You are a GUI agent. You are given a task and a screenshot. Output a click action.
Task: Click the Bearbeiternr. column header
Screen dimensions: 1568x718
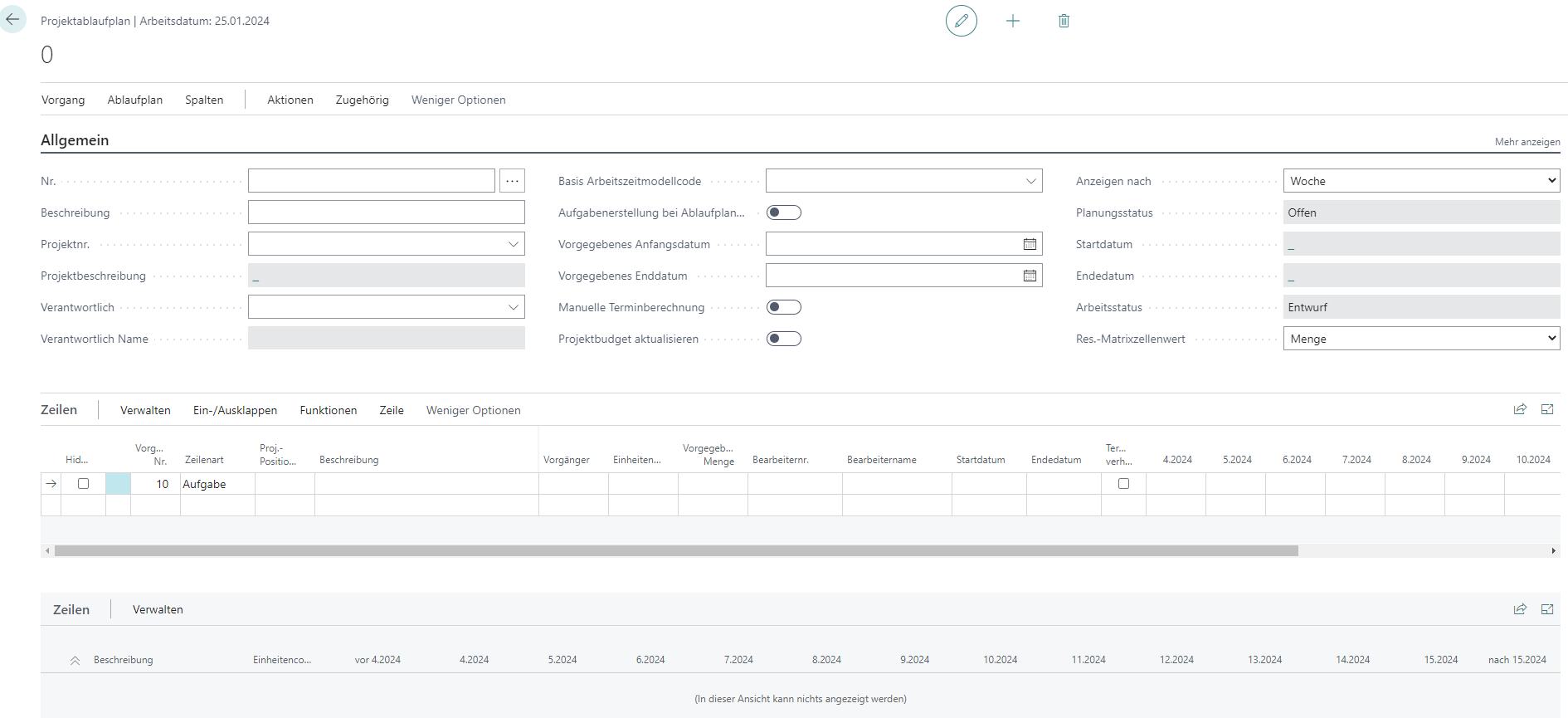(781, 460)
